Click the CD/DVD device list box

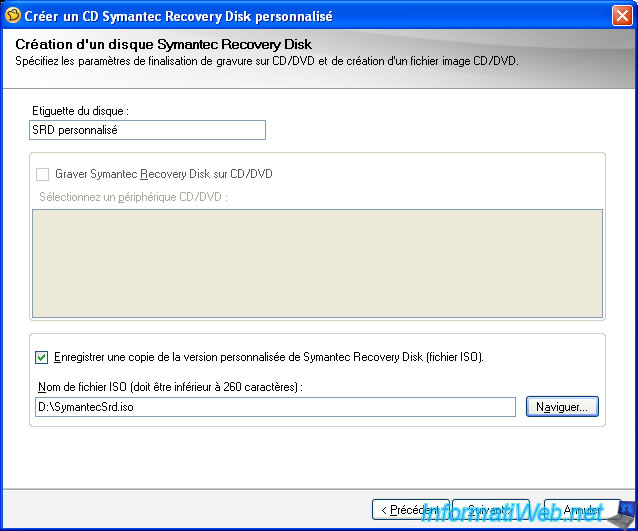pyautogui.click(x=317, y=263)
